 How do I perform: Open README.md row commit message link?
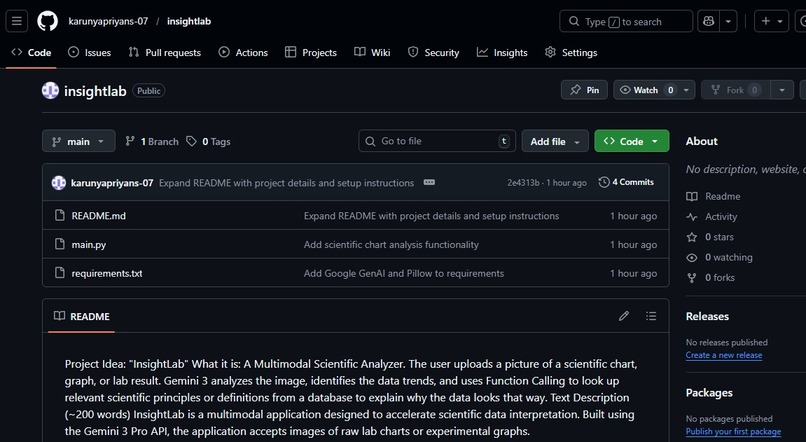click(431, 216)
